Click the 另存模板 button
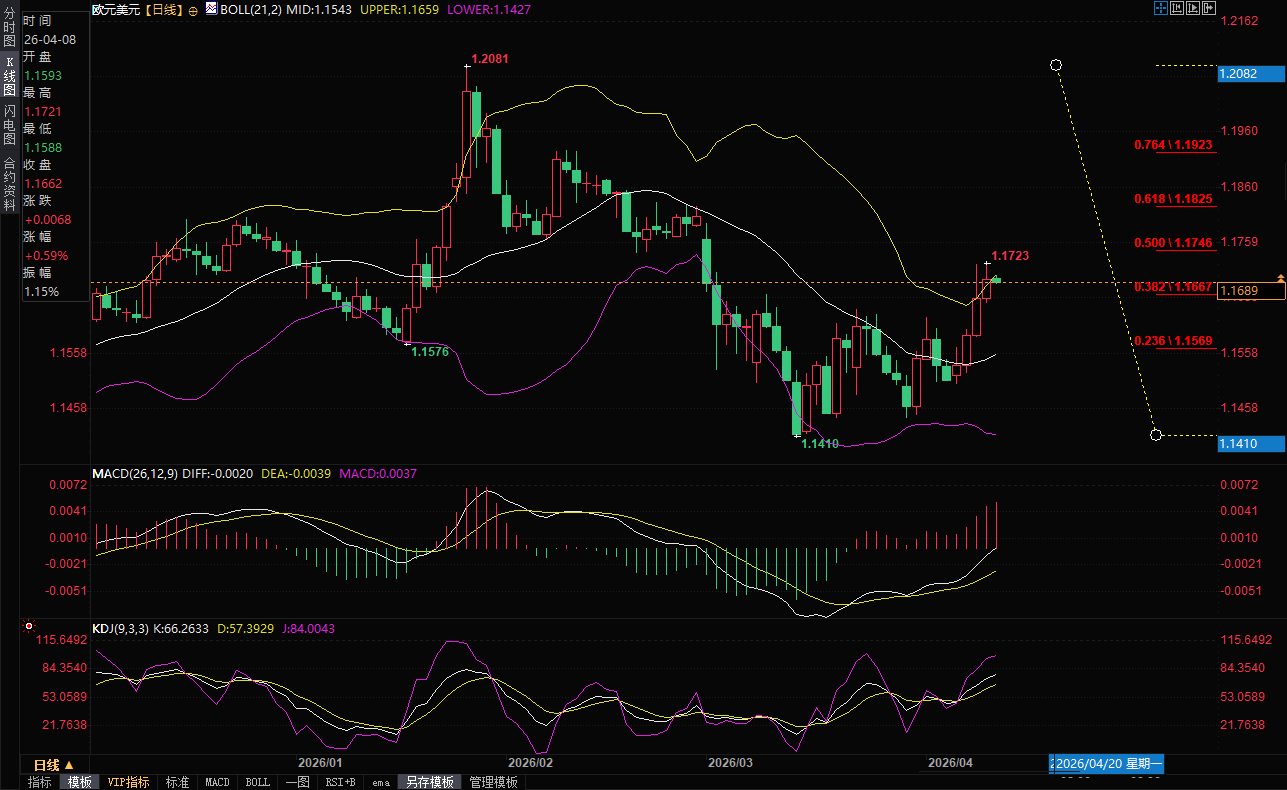This screenshot has width=1287, height=790. tap(429, 782)
